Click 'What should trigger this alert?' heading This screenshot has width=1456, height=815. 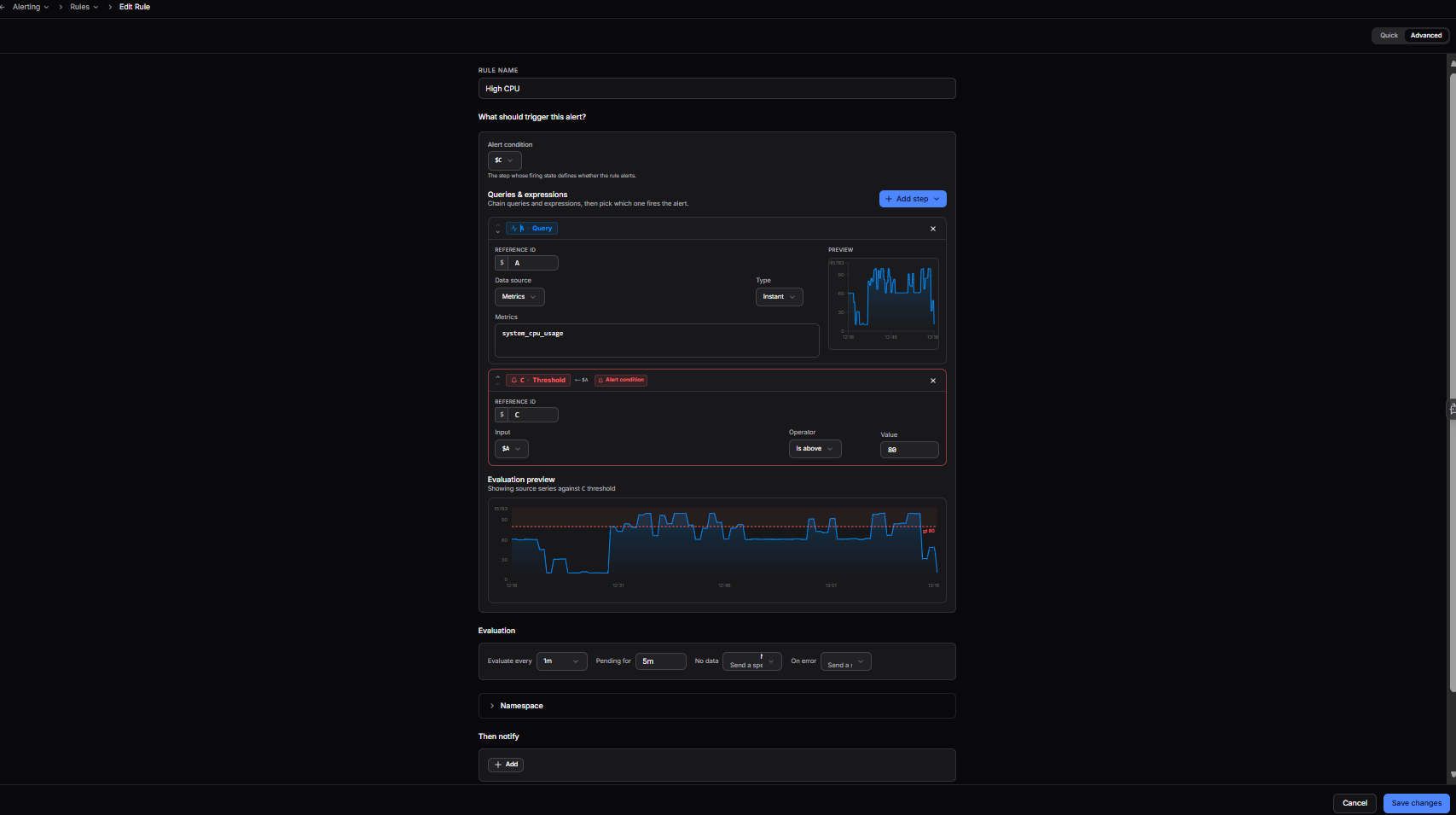click(532, 117)
